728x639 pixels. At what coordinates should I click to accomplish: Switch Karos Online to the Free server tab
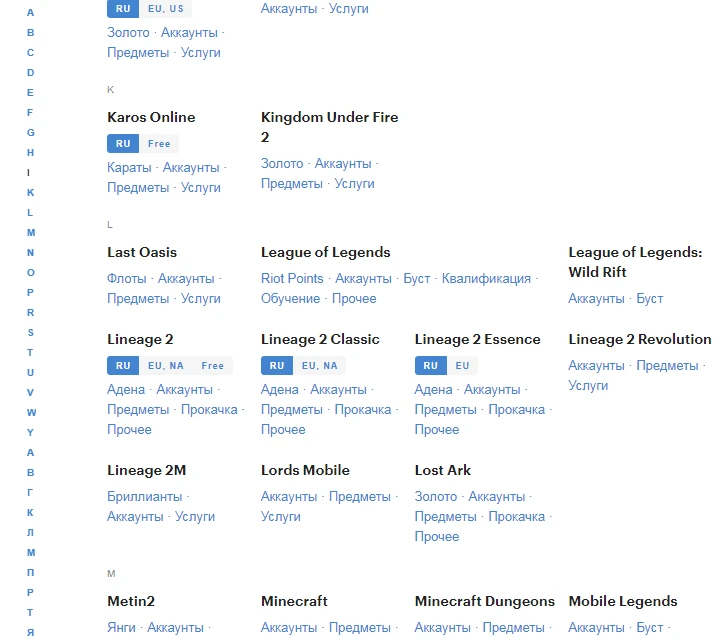pyautogui.click(x=159, y=143)
